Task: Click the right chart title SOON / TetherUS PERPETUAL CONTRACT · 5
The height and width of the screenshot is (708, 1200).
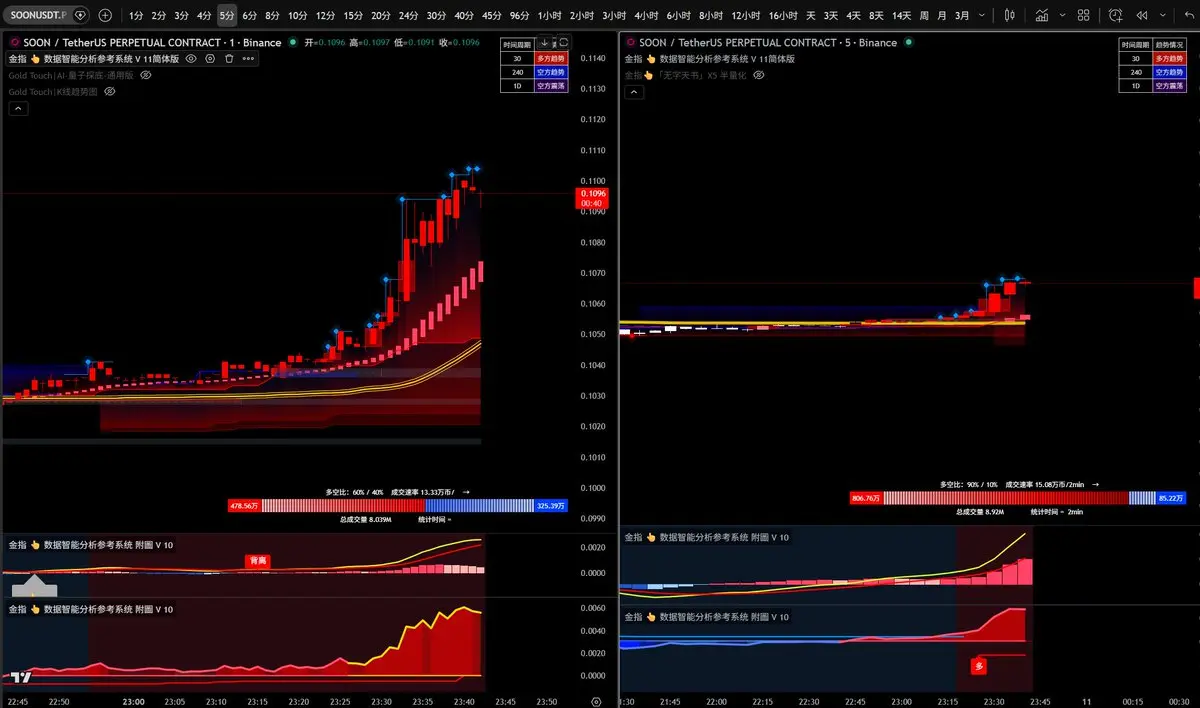Action: pyautogui.click(x=767, y=43)
